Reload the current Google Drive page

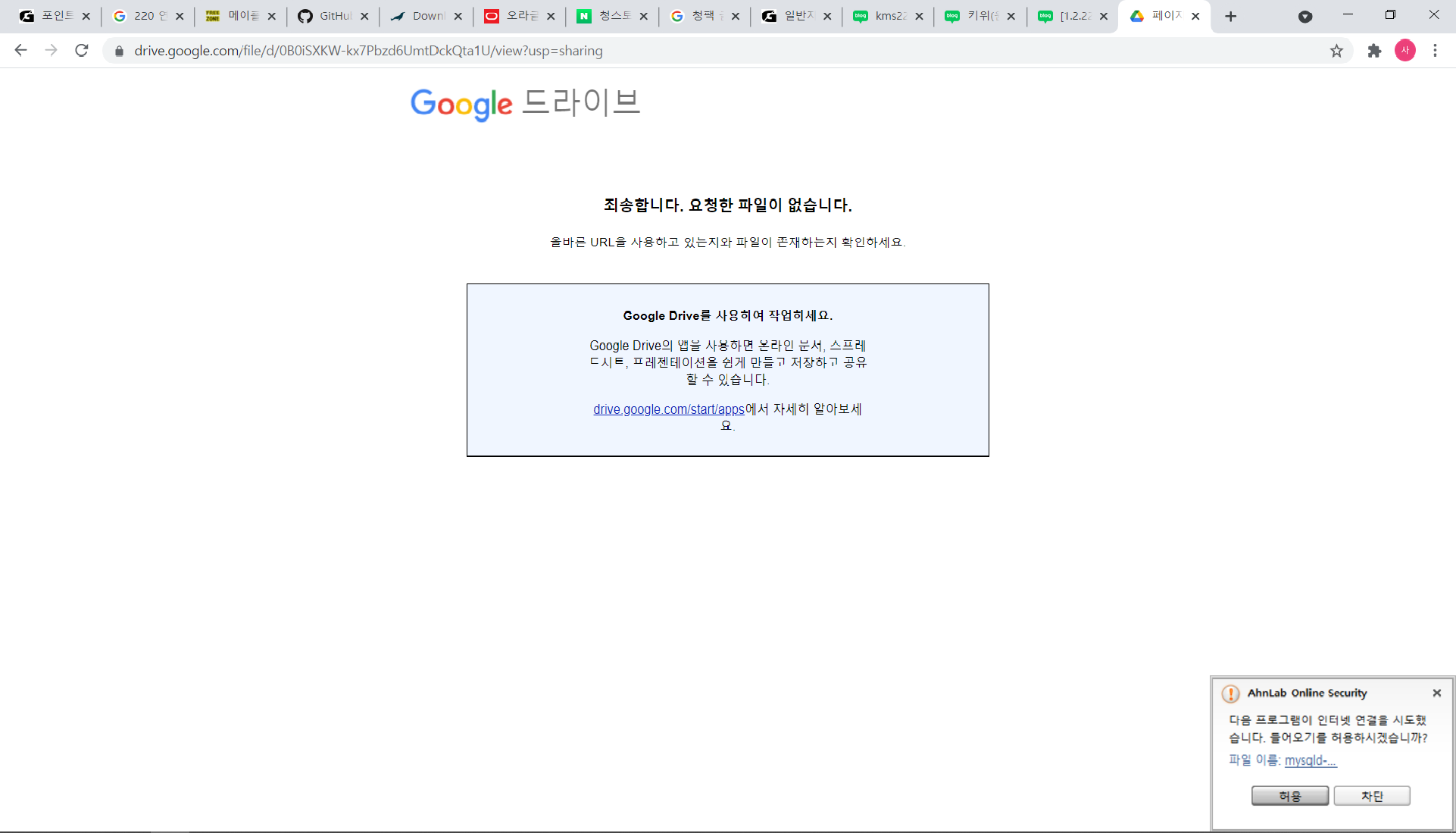82,51
